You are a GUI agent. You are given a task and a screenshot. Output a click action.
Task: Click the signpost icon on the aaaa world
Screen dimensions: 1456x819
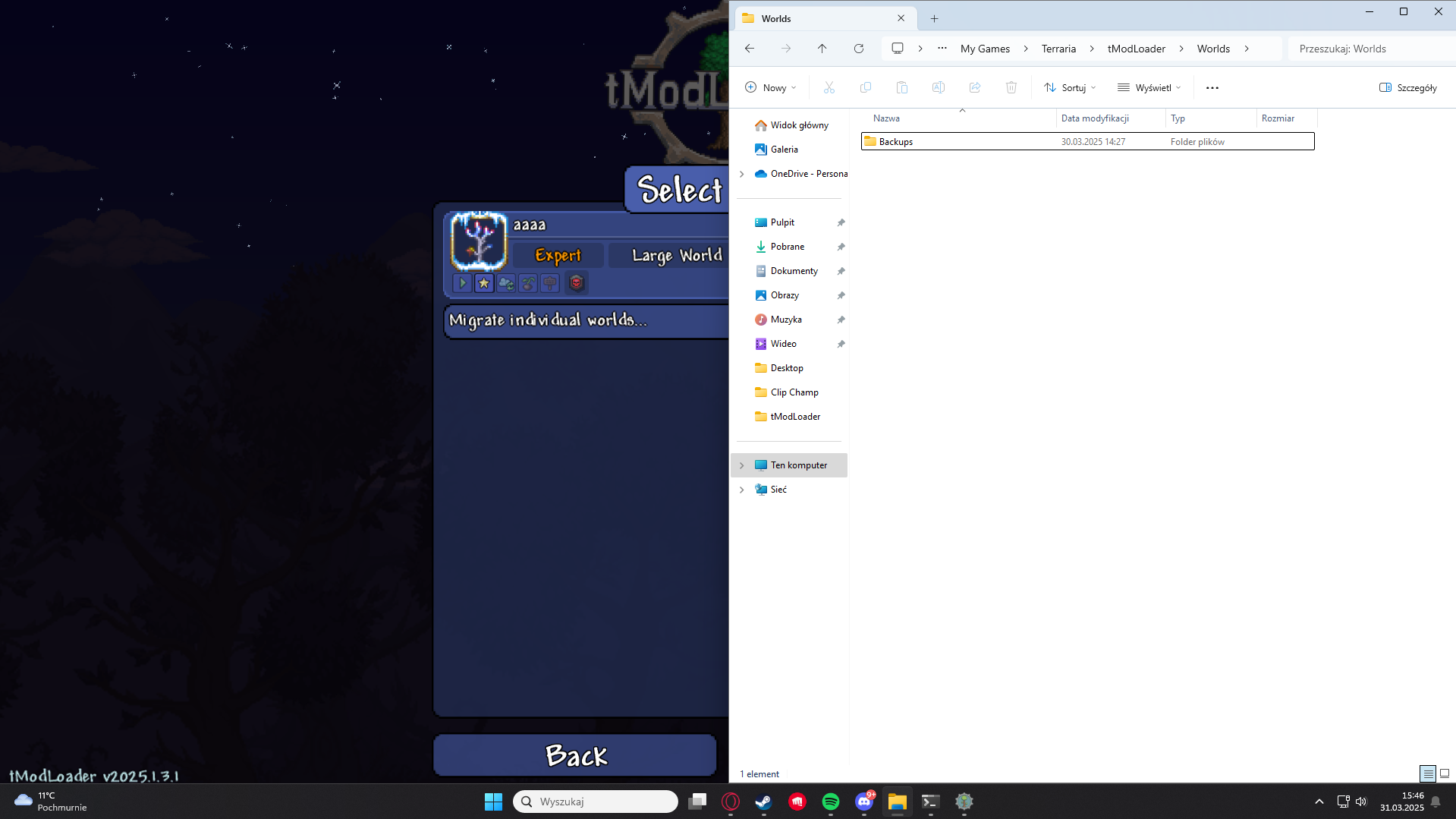click(550, 283)
